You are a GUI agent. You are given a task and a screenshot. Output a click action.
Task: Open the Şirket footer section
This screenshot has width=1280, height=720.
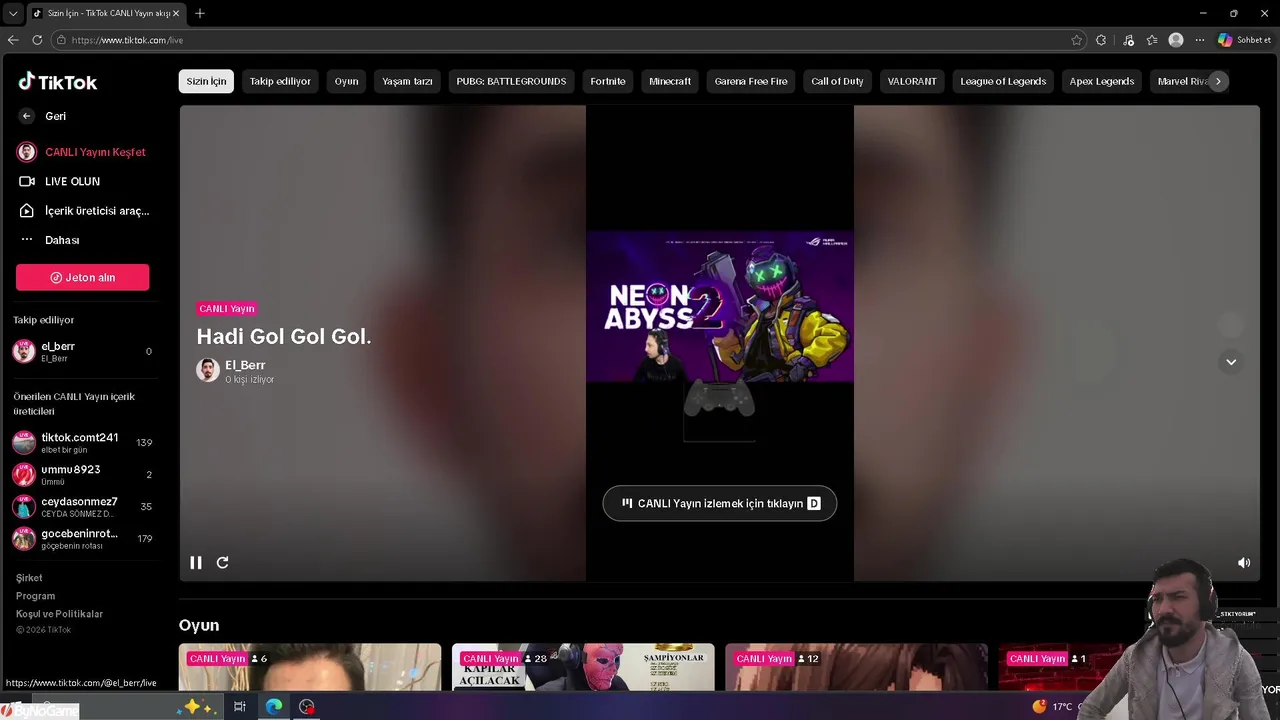[29, 578]
